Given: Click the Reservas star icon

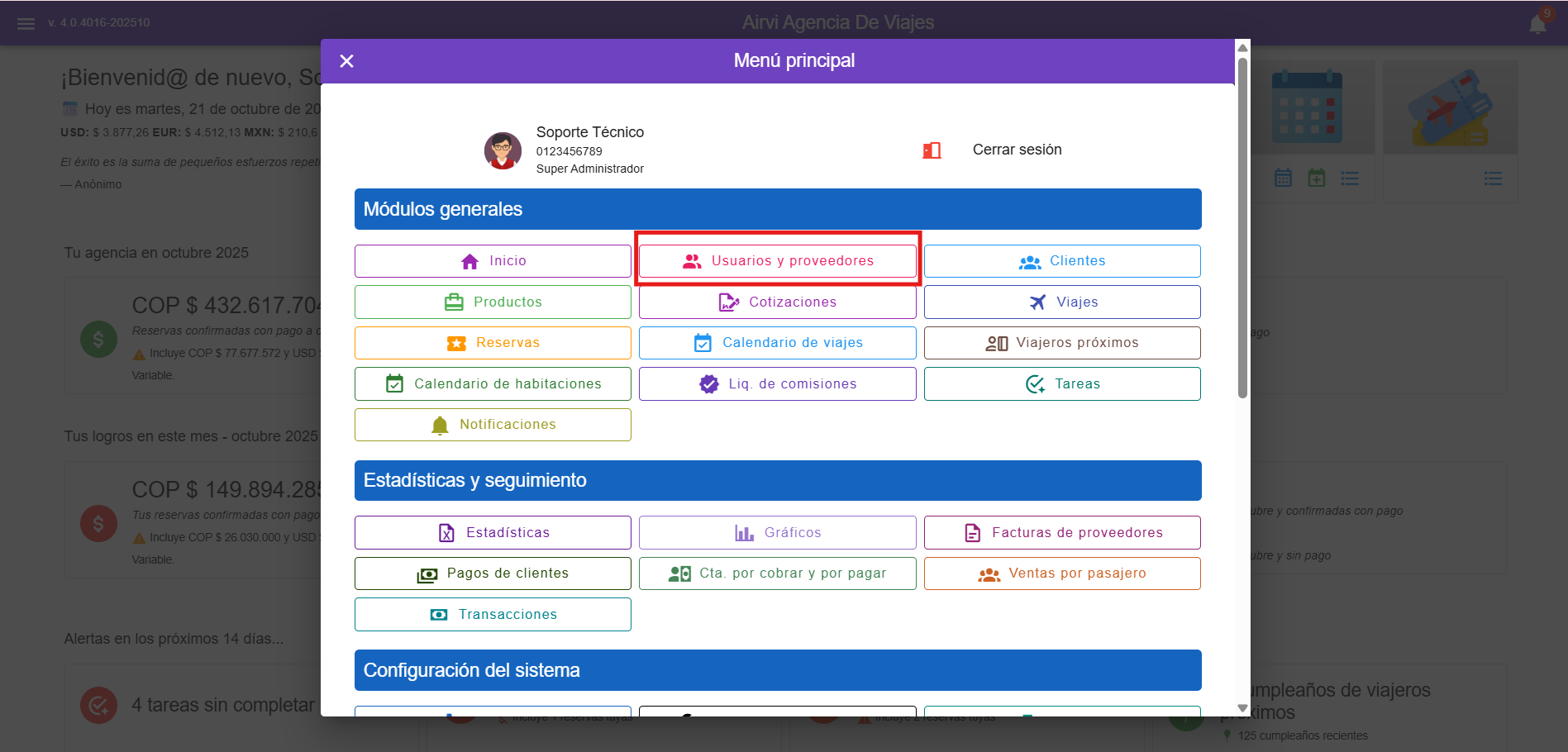Looking at the screenshot, I should point(456,344).
